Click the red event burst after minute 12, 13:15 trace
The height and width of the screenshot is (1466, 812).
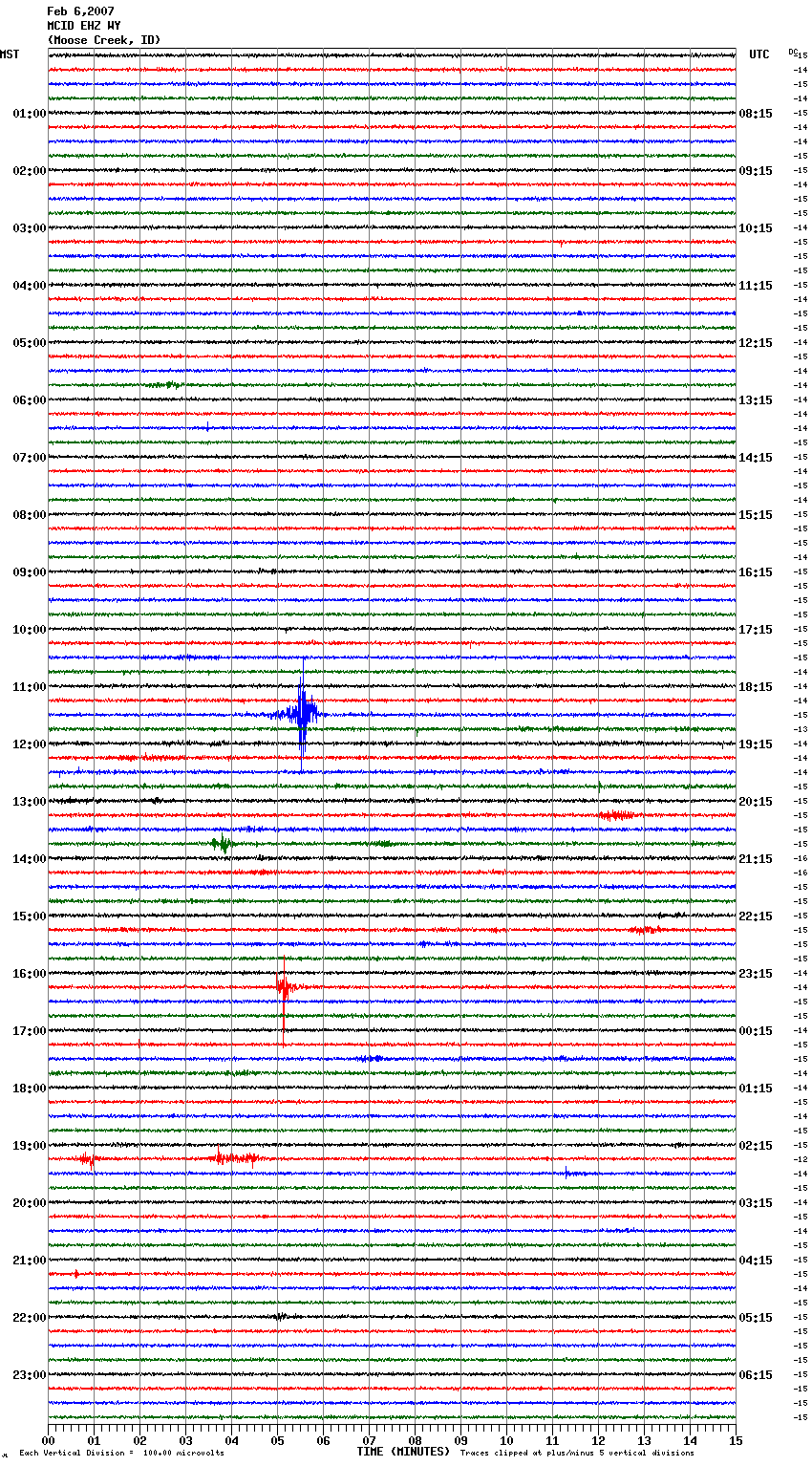[617, 815]
